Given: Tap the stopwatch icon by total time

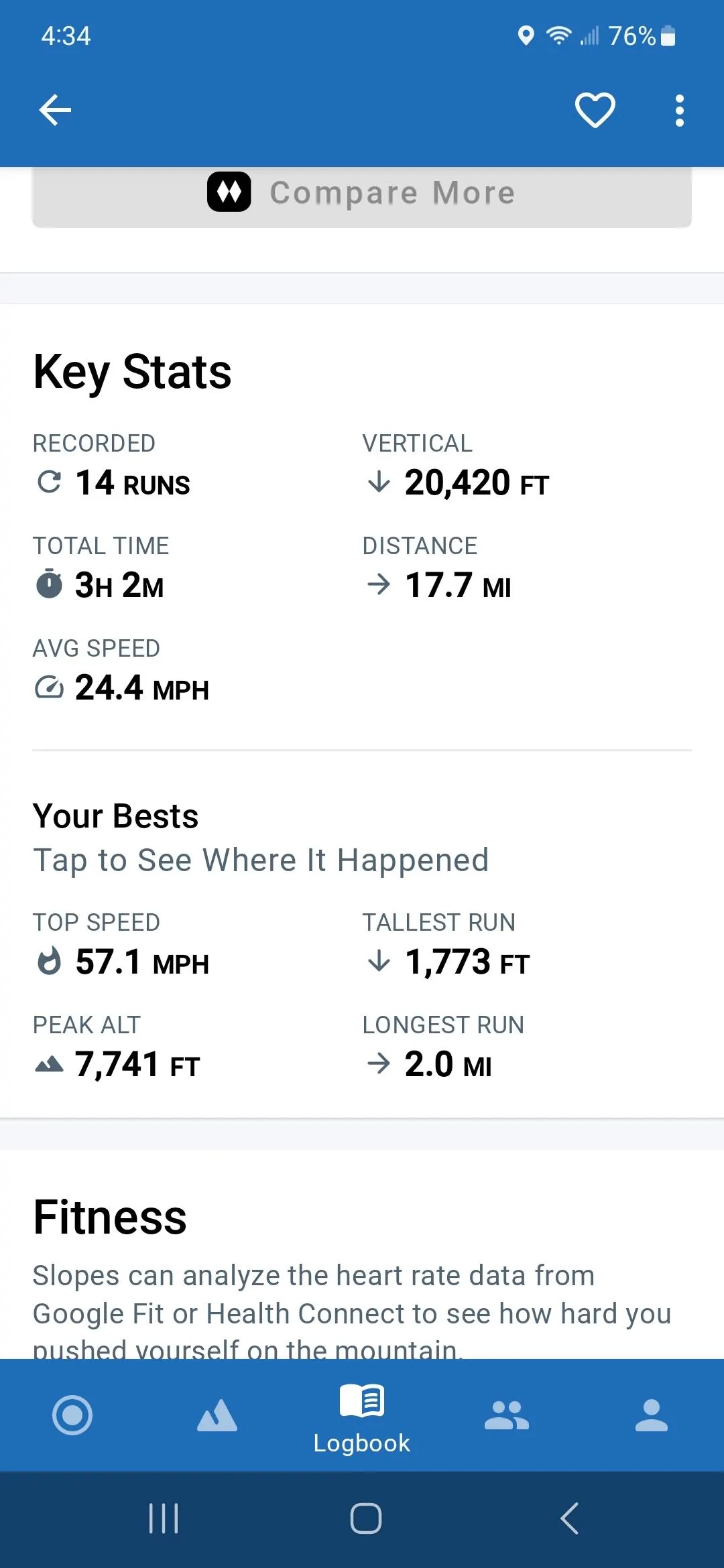Looking at the screenshot, I should click(49, 584).
